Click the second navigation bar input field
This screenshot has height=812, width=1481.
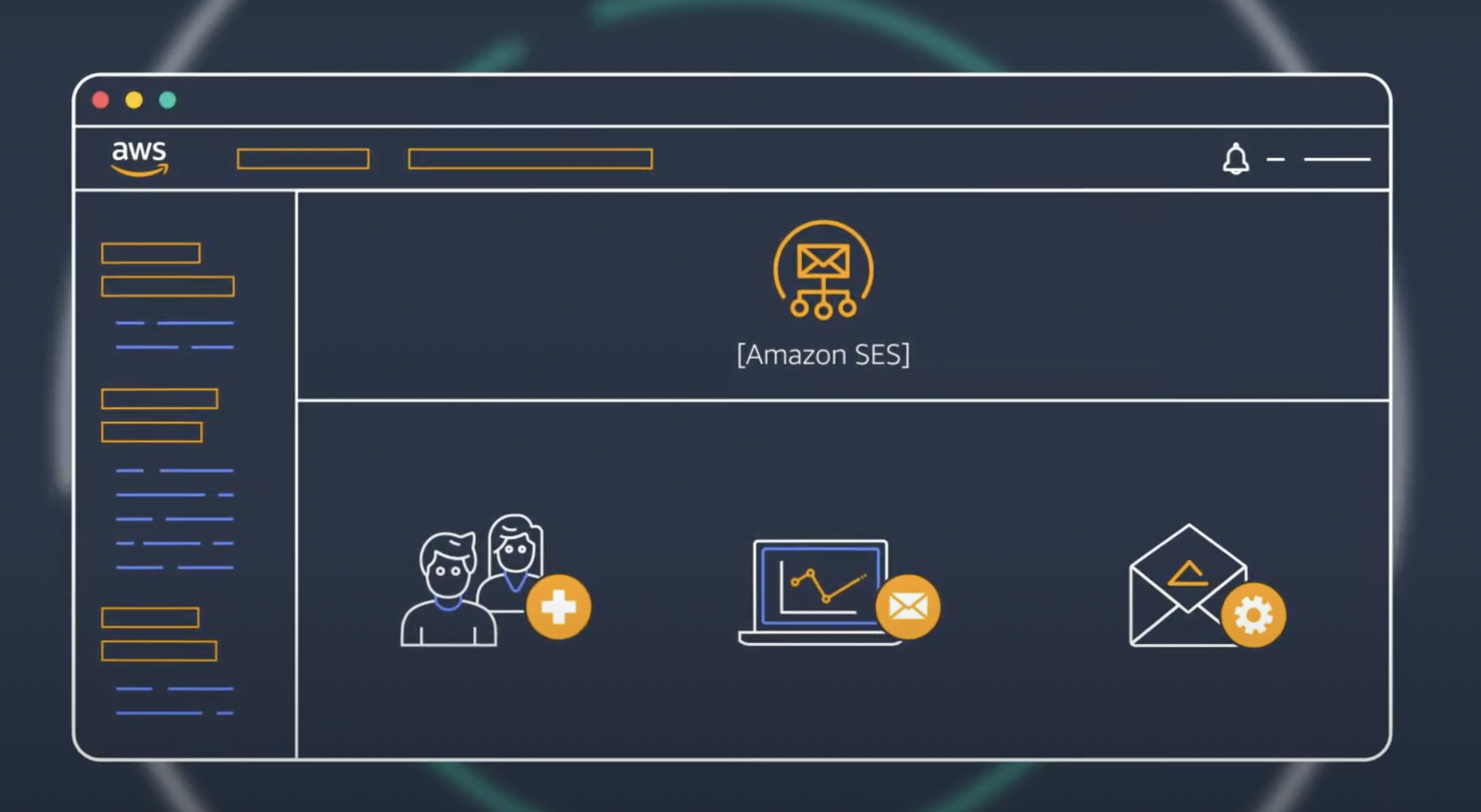point(530,159)
